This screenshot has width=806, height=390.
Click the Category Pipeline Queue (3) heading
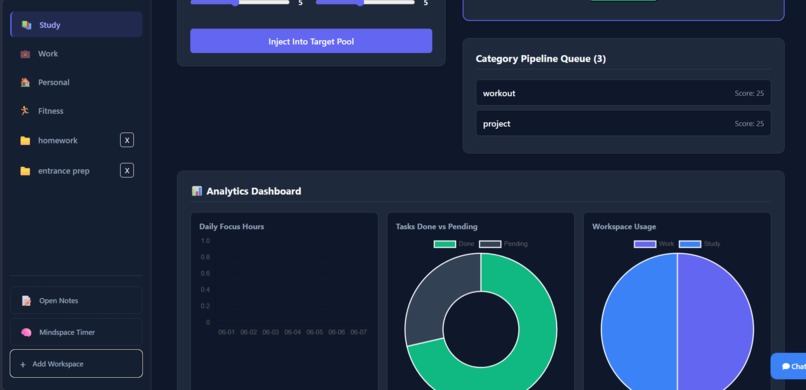pos(541,59)
